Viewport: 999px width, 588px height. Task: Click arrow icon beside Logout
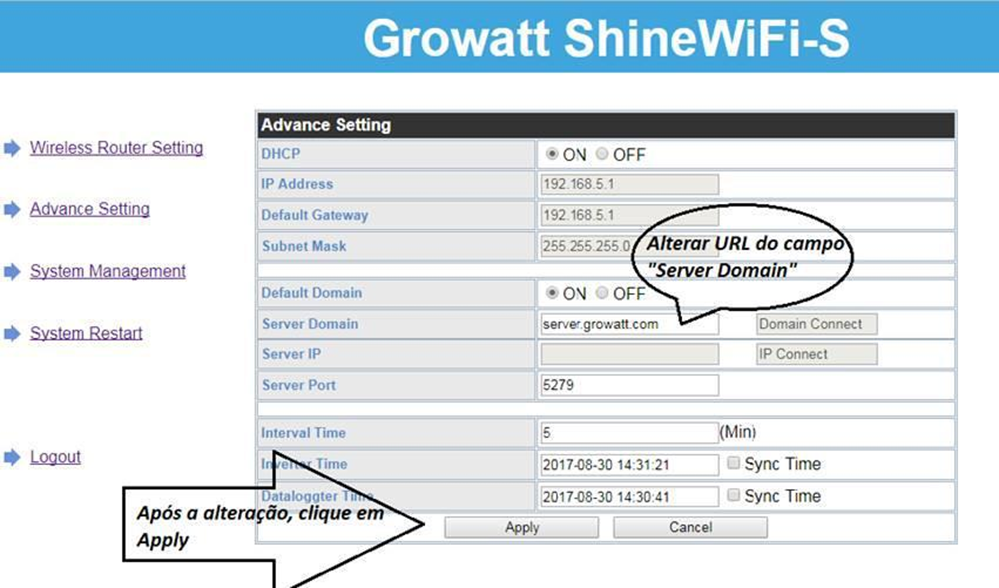click(12, 457)
